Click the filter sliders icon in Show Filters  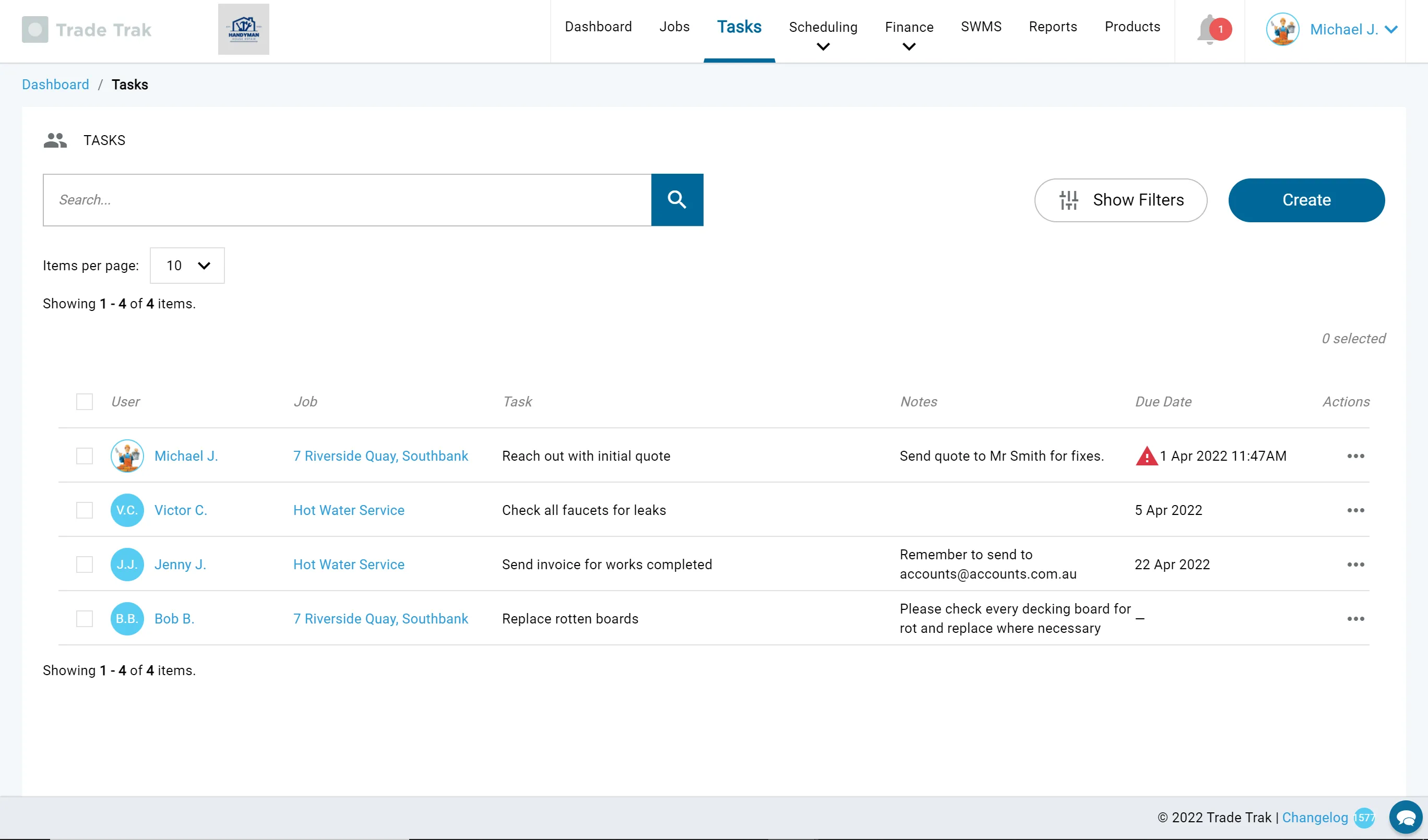tap(1070, 200)
